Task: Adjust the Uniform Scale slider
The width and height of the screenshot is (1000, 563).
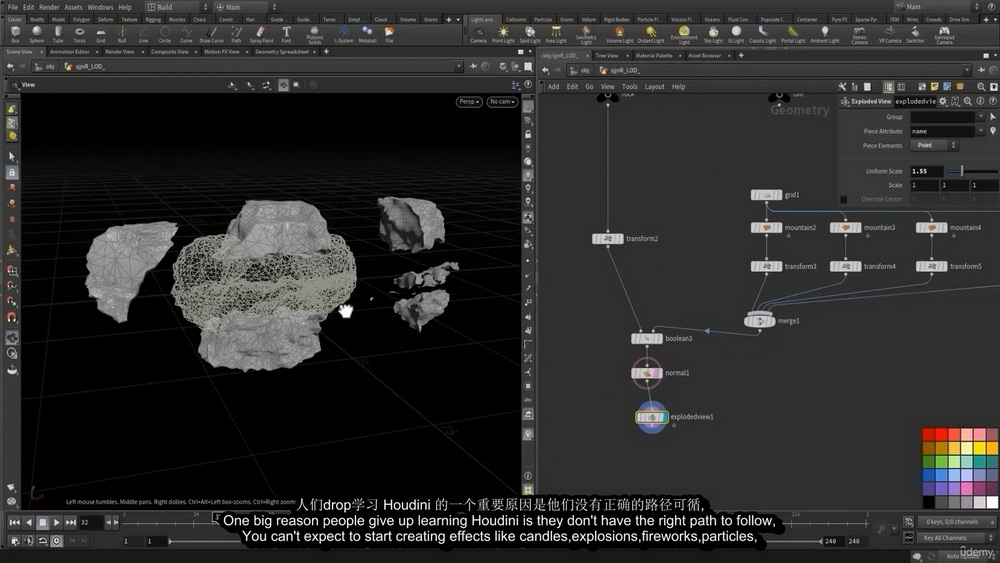Action: tap(971, 171)
